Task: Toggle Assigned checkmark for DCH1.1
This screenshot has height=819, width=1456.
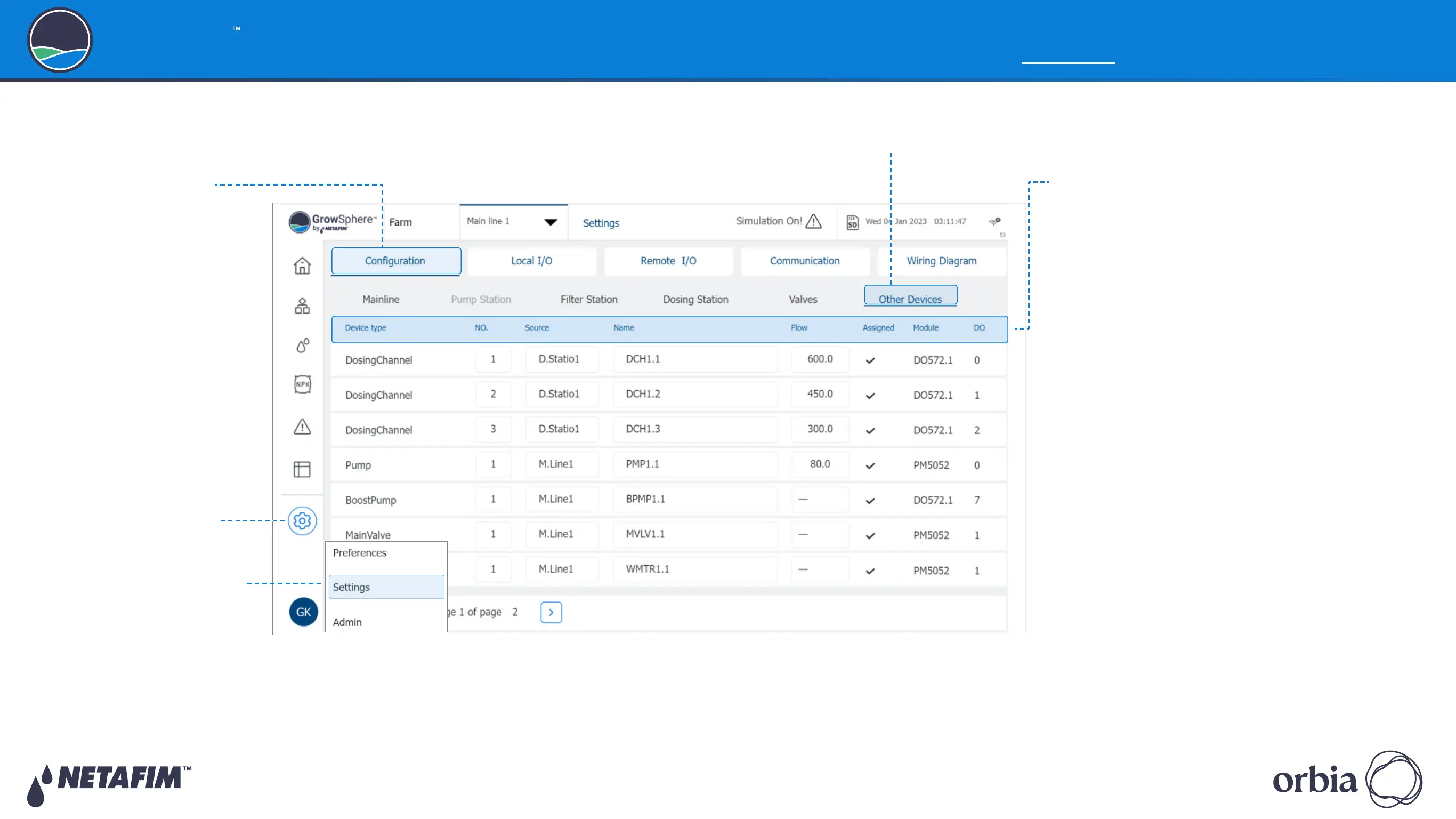Action: 870,360
